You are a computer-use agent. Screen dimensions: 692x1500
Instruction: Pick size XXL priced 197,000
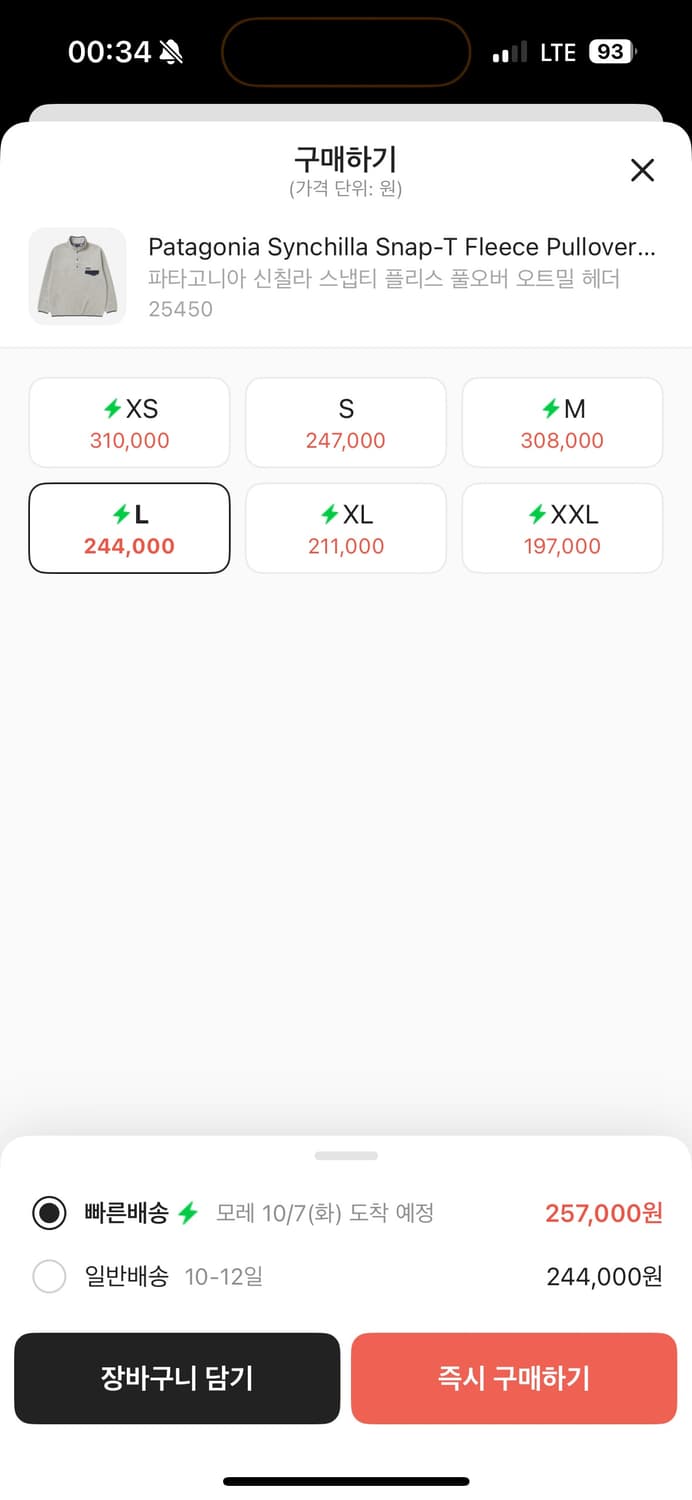point(562,529)
